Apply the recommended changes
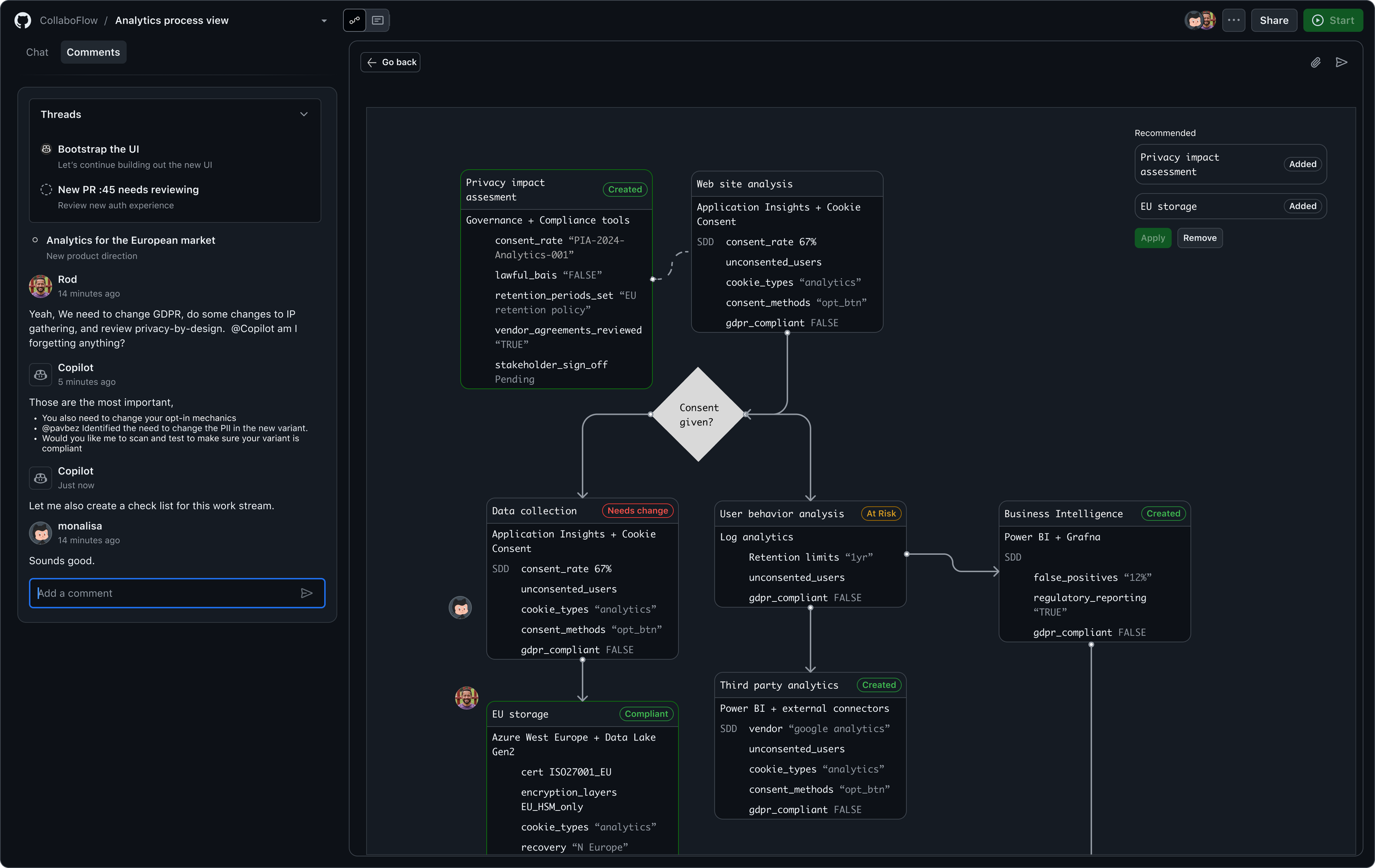Viewport: 1375px width, 868px height. click(x=1152, y=237)
